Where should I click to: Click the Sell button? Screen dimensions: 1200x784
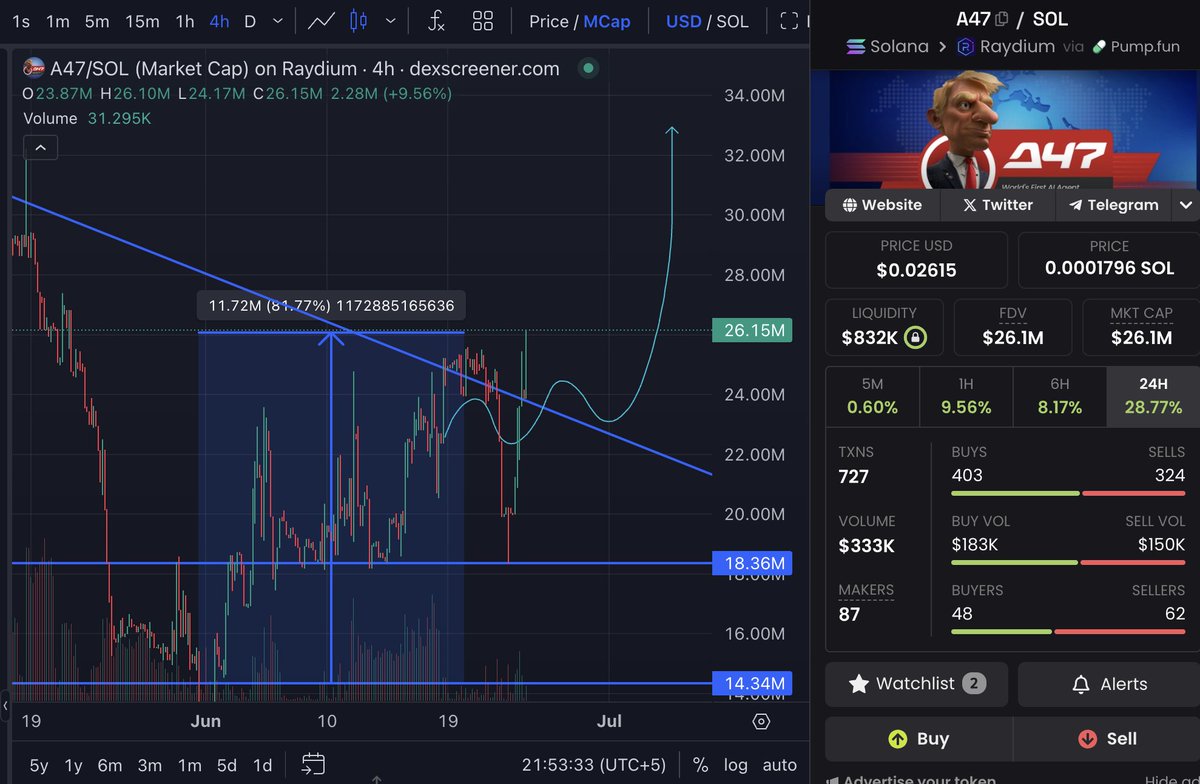point(1108,739)
